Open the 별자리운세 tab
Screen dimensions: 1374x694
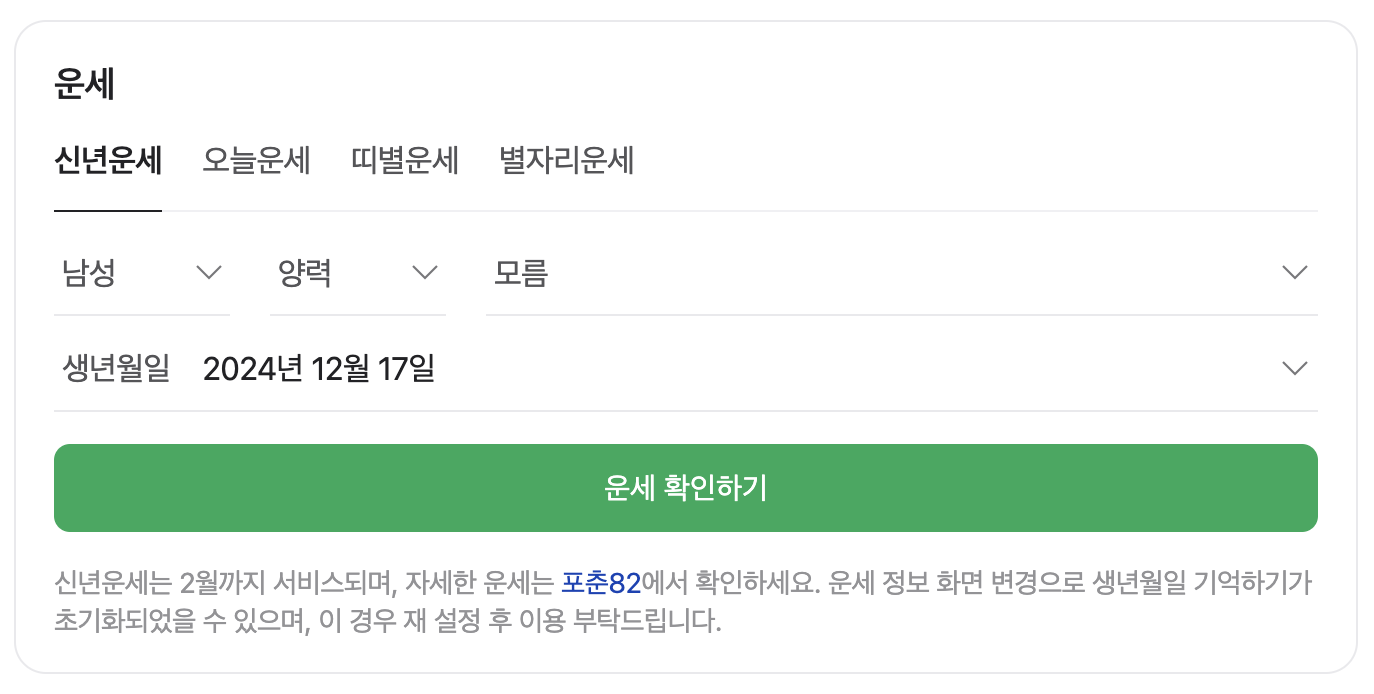point(566,161)
